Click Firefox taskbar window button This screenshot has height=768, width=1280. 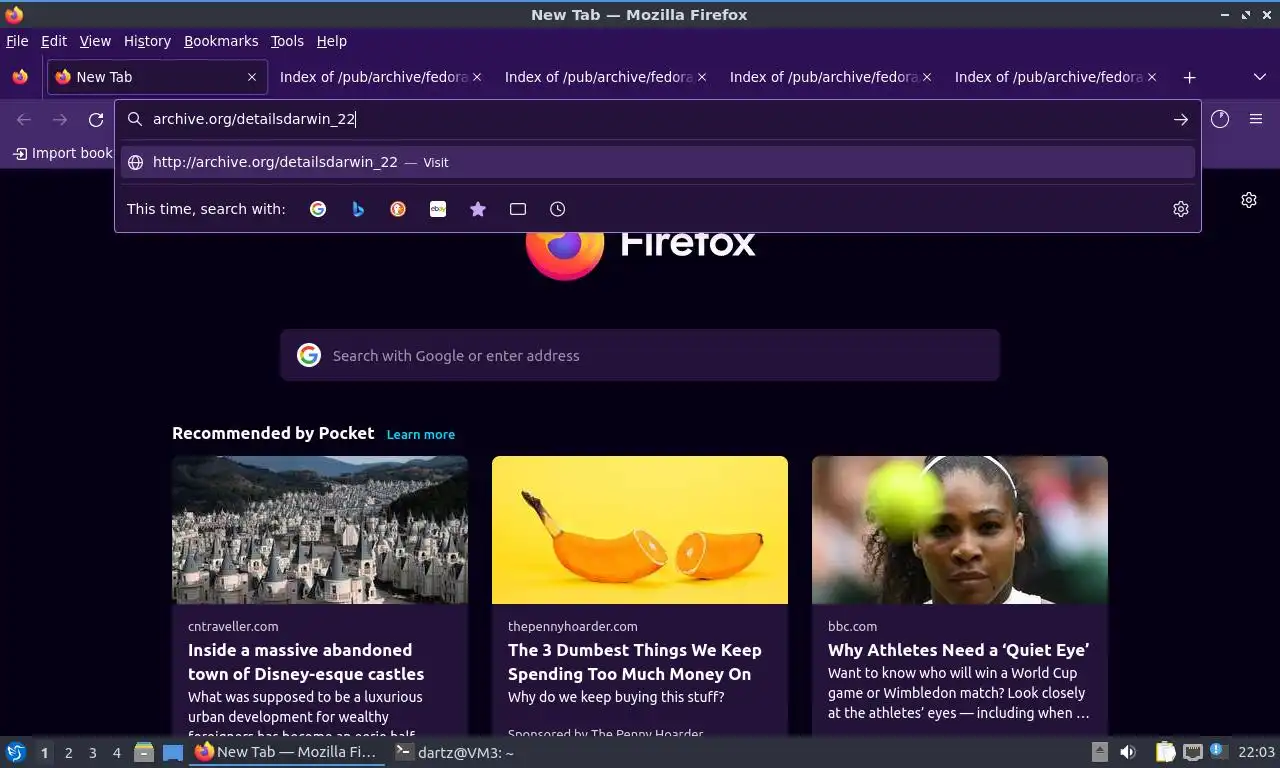pyautogui.click(x=287, y=752)
